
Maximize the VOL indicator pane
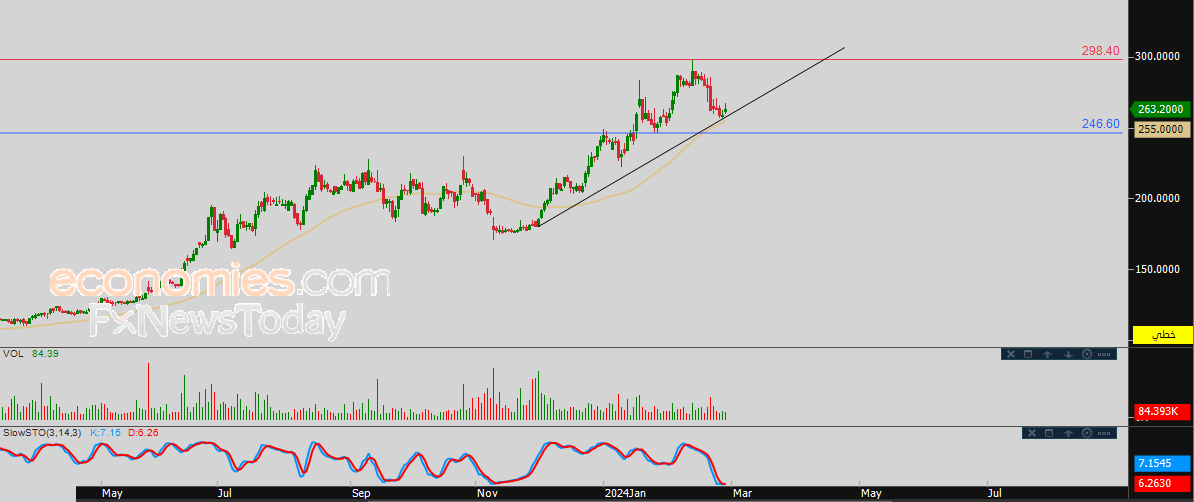click(1028, 354)
